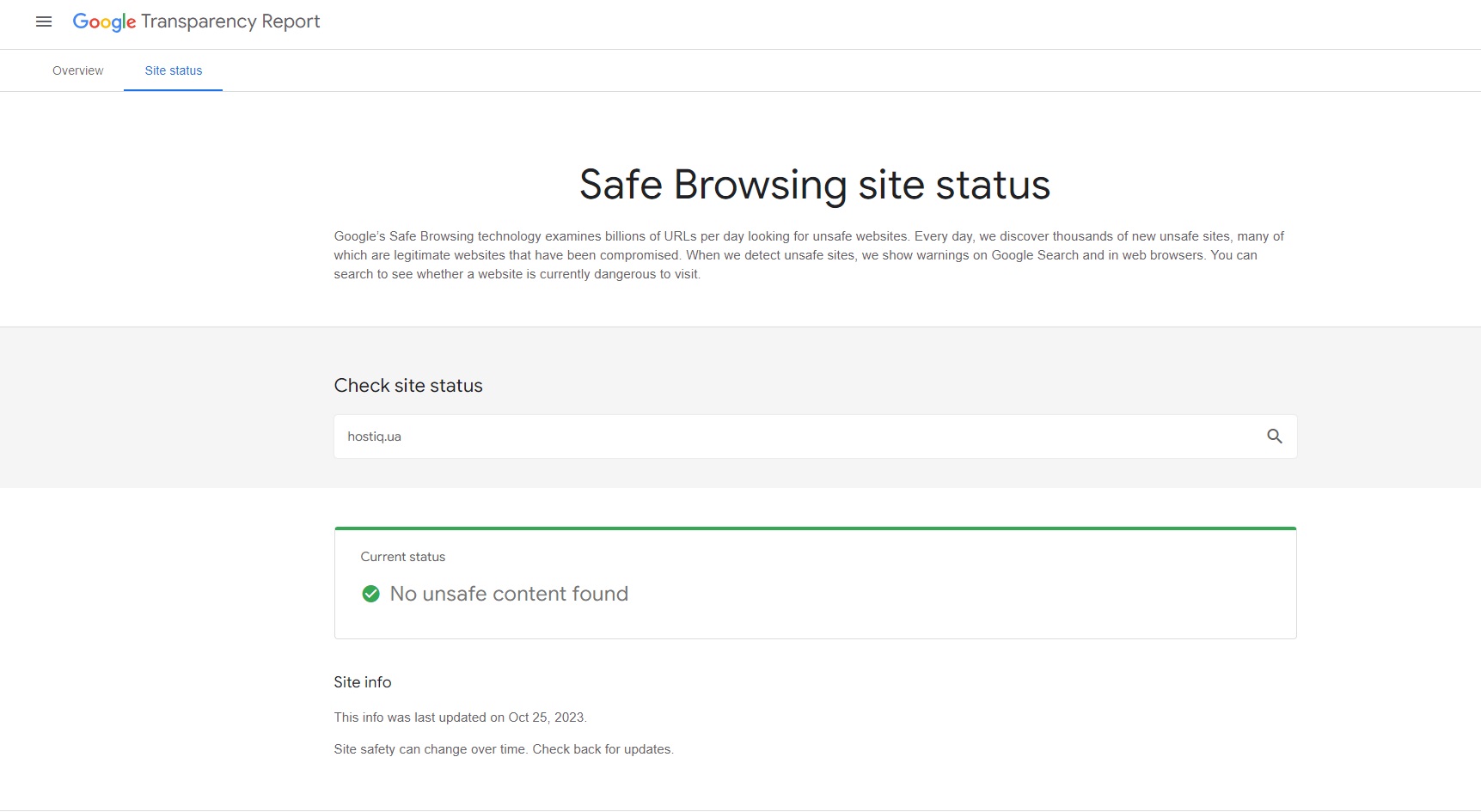Click the "Site info" heading

(x=362, y=682)
